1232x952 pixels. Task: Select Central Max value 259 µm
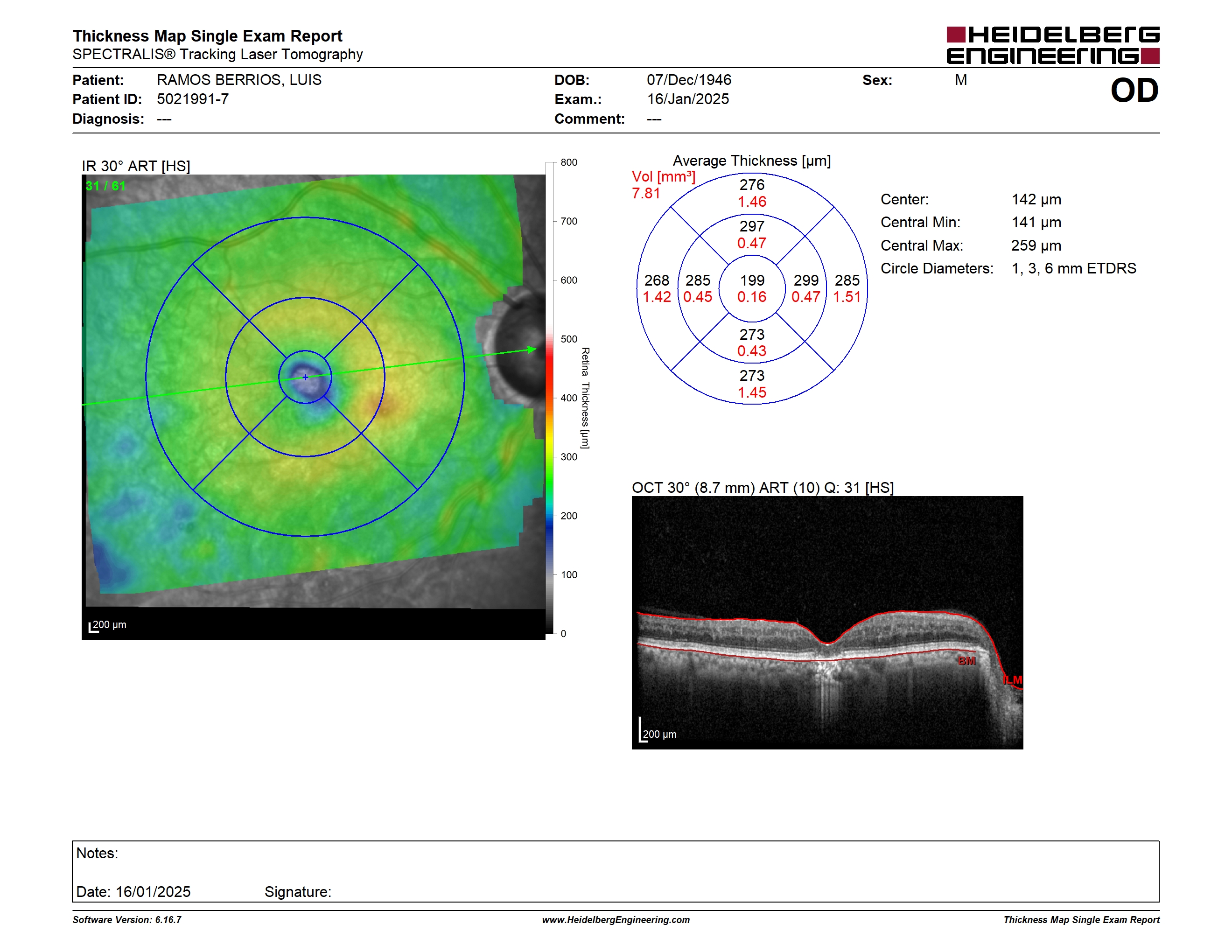point(1036,245)
